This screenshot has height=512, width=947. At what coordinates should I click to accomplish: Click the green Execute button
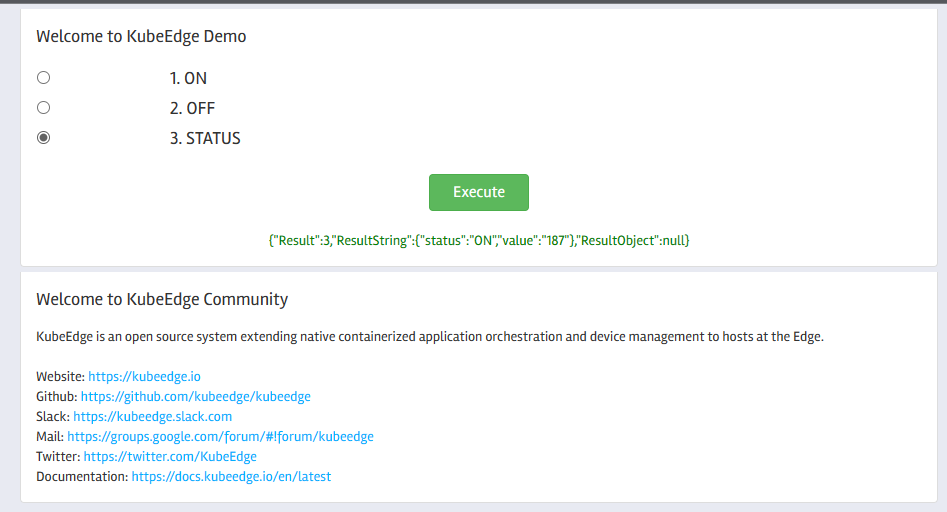point(479,193)
